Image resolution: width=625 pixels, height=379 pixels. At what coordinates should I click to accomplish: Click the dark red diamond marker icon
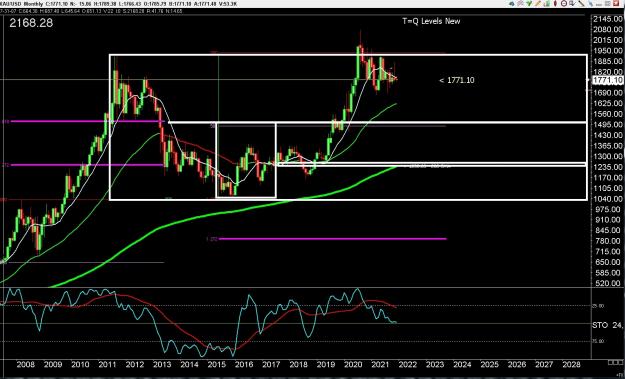pyautogui.click(x=555, y=4)
